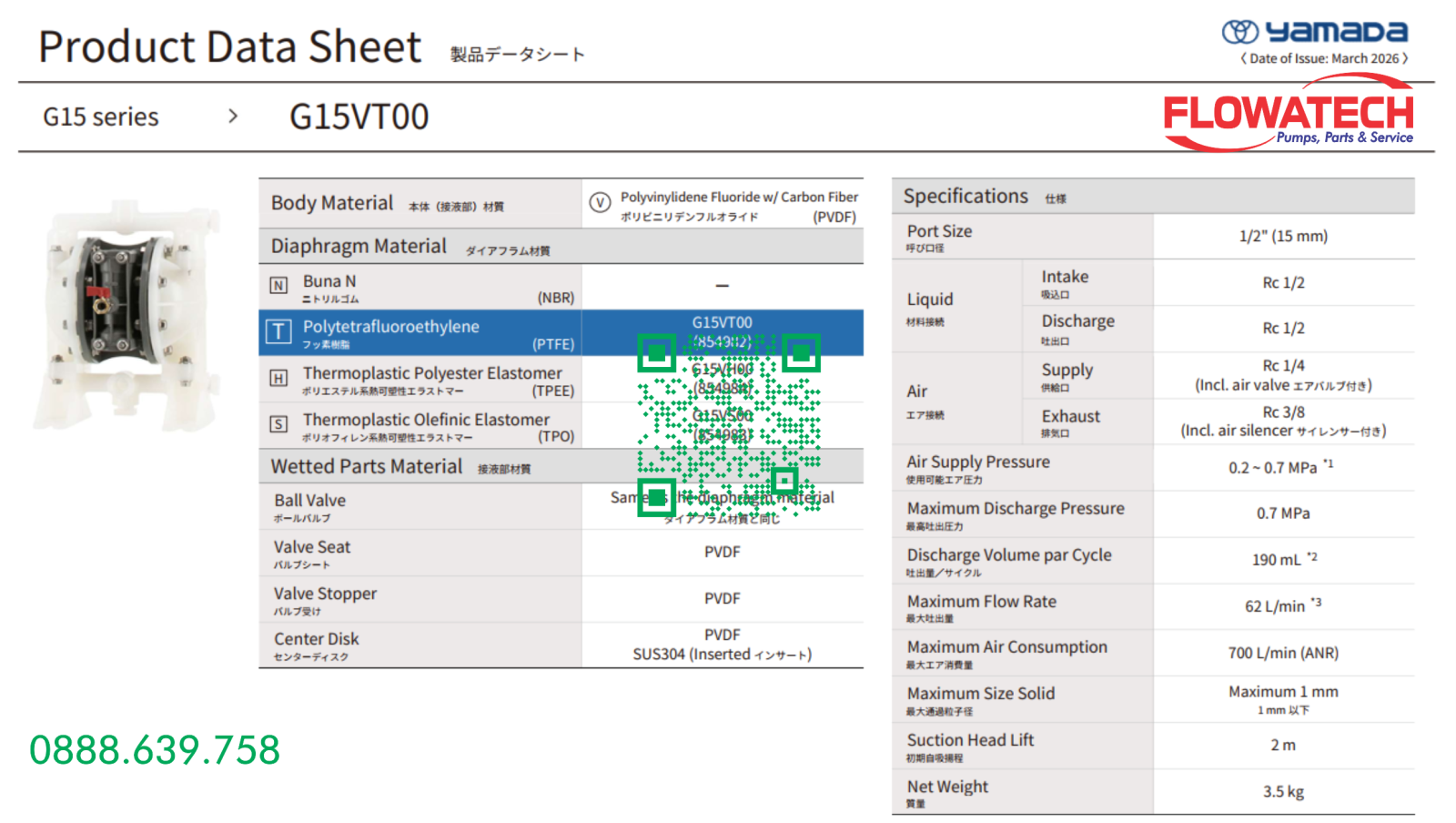
Task: Click the Discharge label under Liquid
Action: 1078,321
